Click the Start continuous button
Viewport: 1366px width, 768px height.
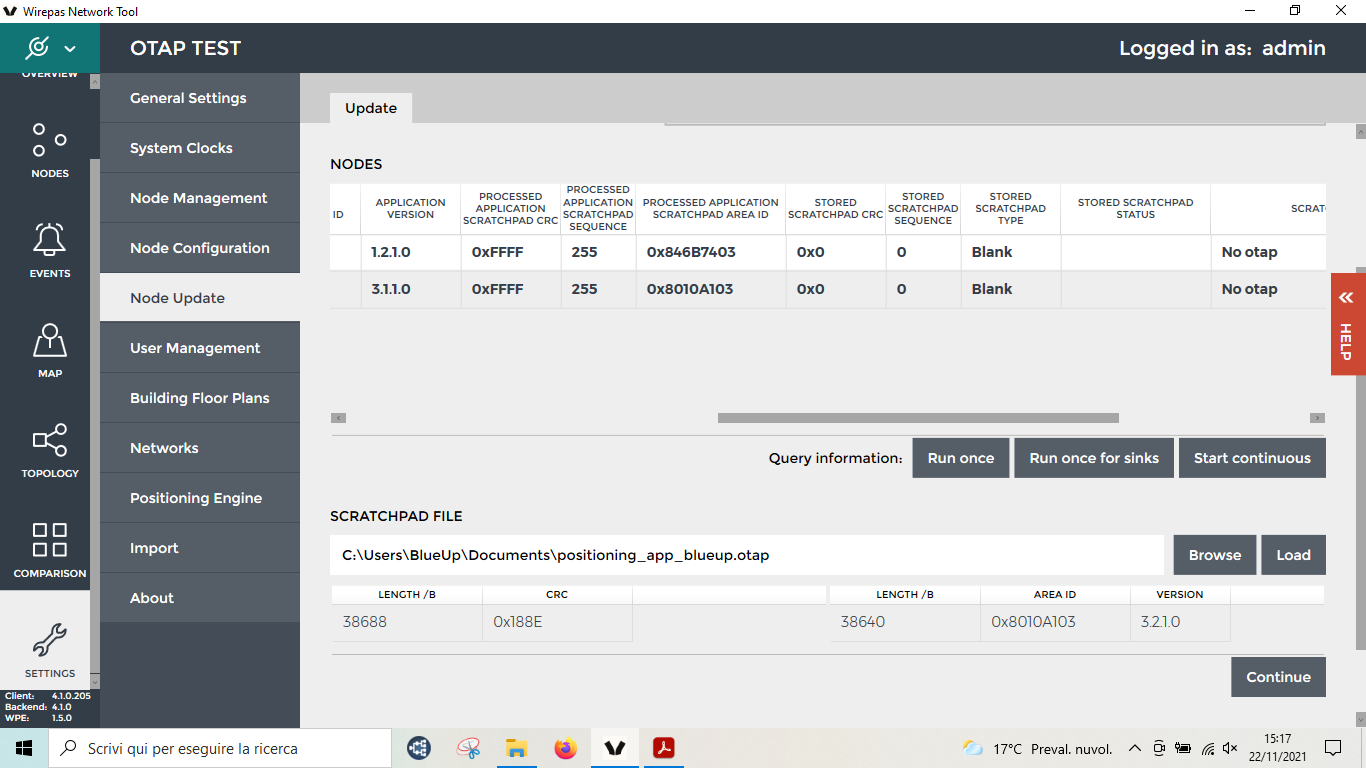click(1251, 458)
